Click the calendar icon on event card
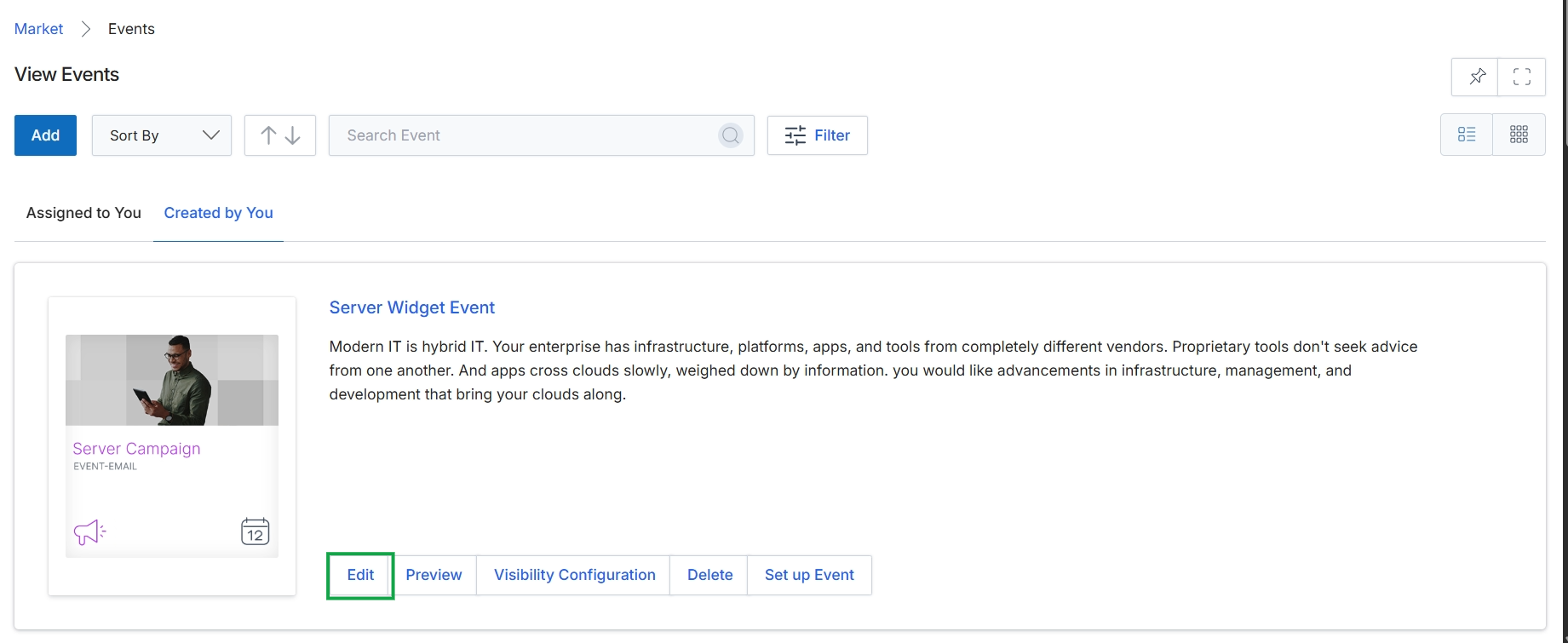Image resolution: width=1568 pixels, height=643 pixels. (255, 531)
